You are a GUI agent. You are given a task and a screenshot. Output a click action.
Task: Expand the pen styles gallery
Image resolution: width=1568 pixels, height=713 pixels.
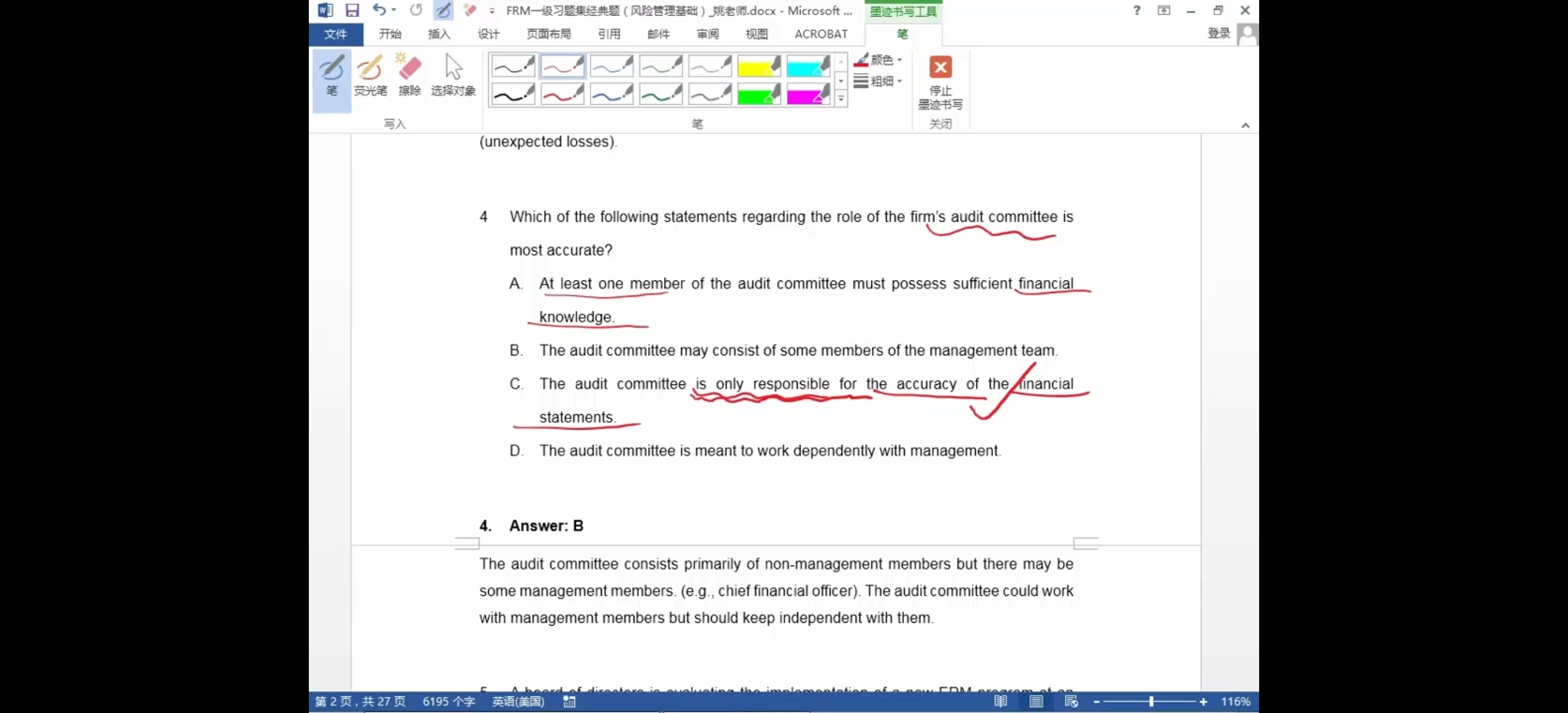tap(840, 99)
